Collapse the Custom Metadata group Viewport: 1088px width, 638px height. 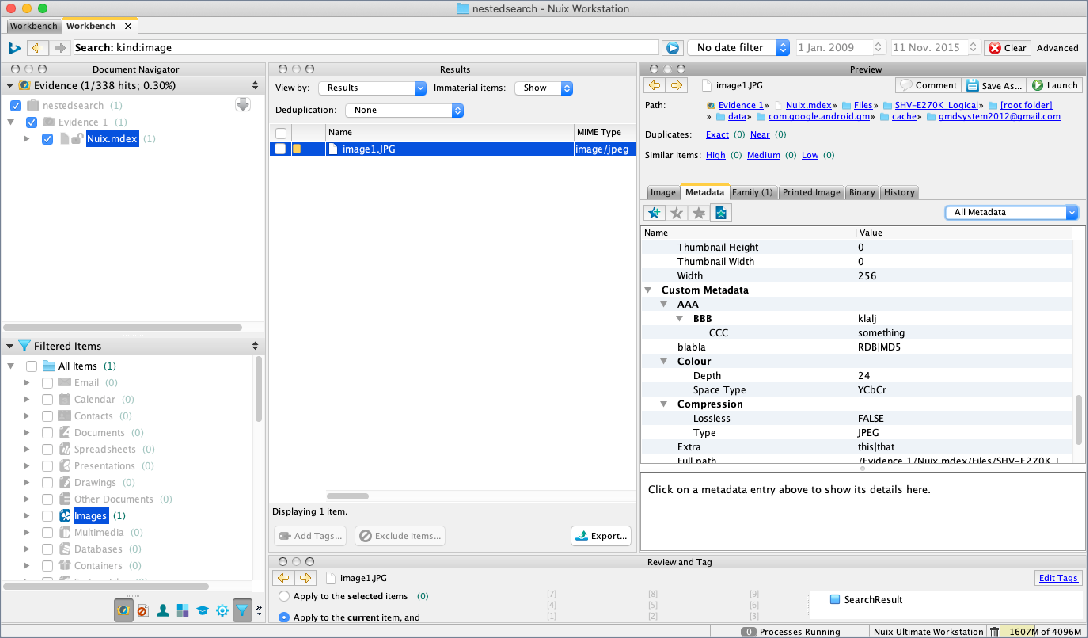[x=648, y=290]
